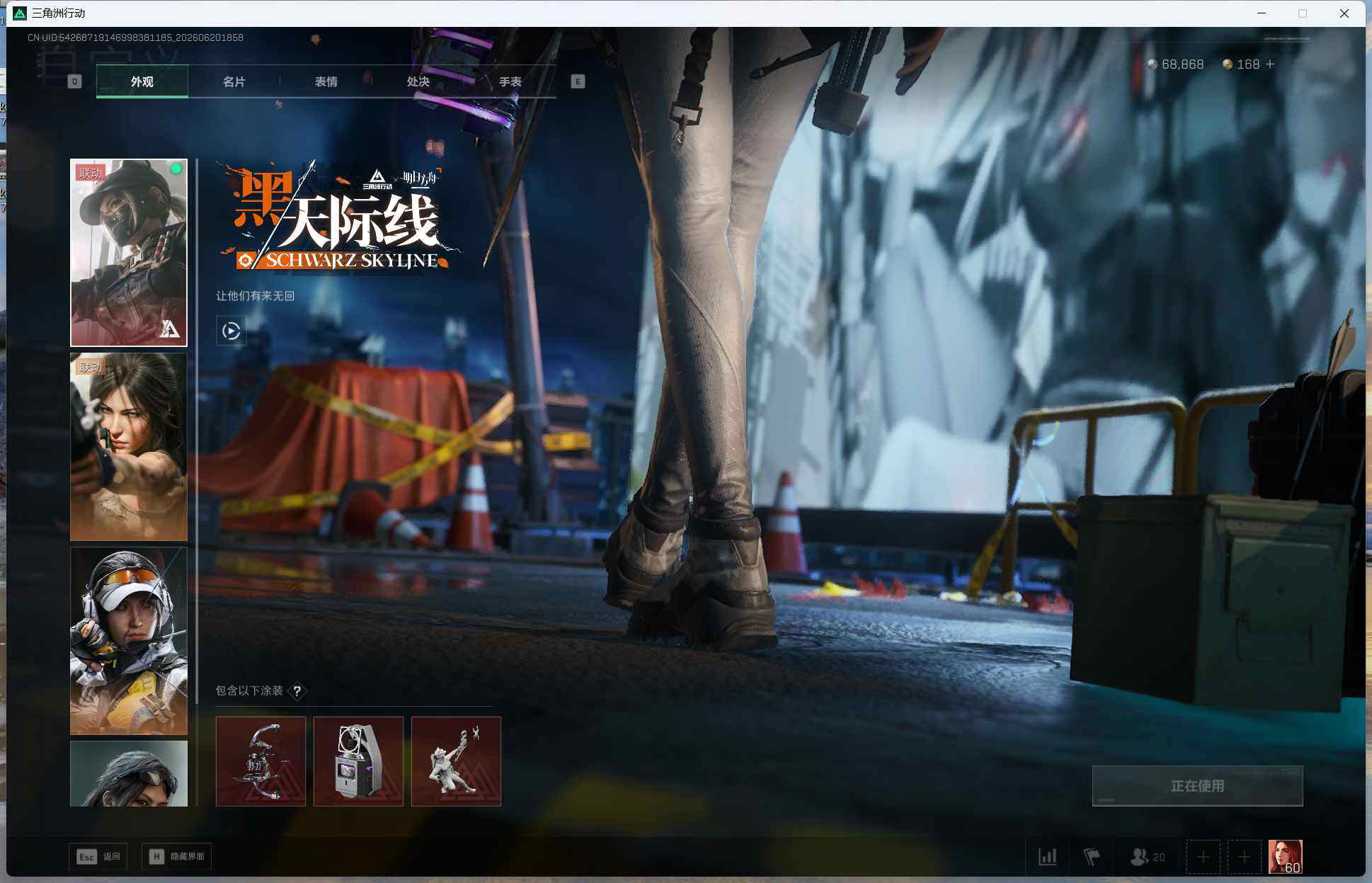Select the masked hat operator skin thumbnail
Screen dimensions: 1372x883
[x=129, y=253]
